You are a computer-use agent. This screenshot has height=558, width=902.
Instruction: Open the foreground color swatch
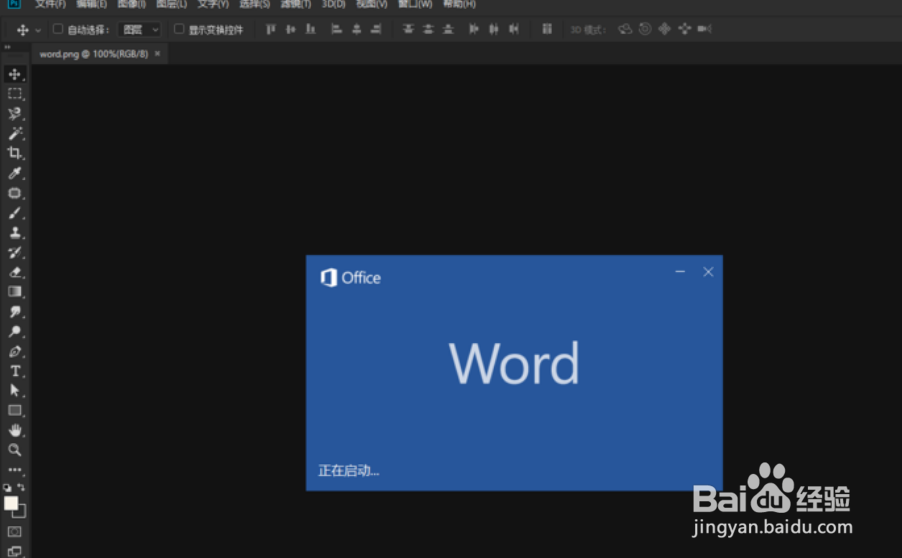[x=10, y=503]
